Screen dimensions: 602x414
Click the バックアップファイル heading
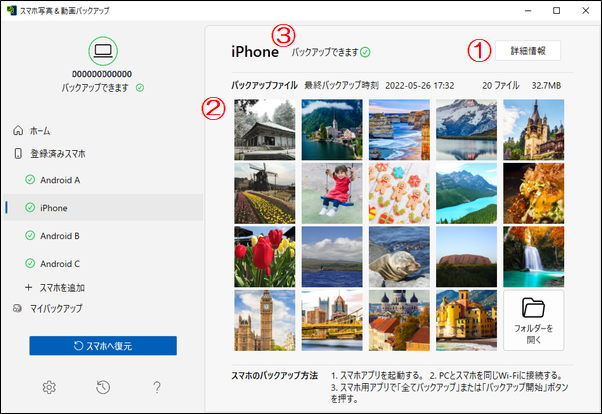tap(264, 85)
